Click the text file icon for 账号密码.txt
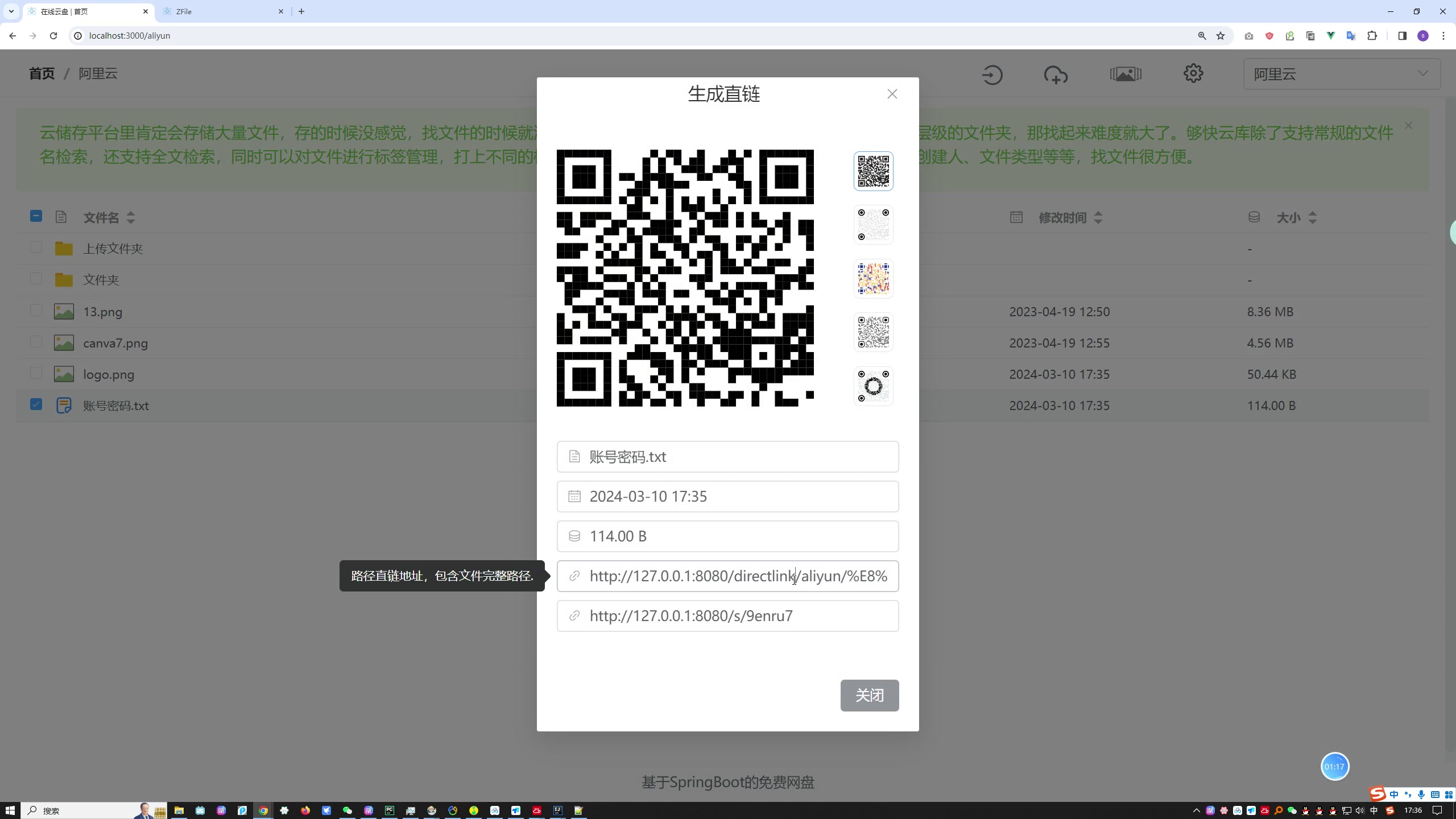Viewport: 1456px width, 819px height. pos(64,406)
